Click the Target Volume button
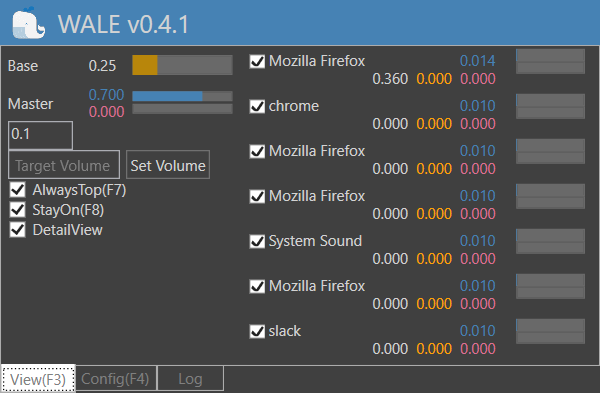Image resolution: width=600 pixels, height=393 pixels. click(64, 165)
